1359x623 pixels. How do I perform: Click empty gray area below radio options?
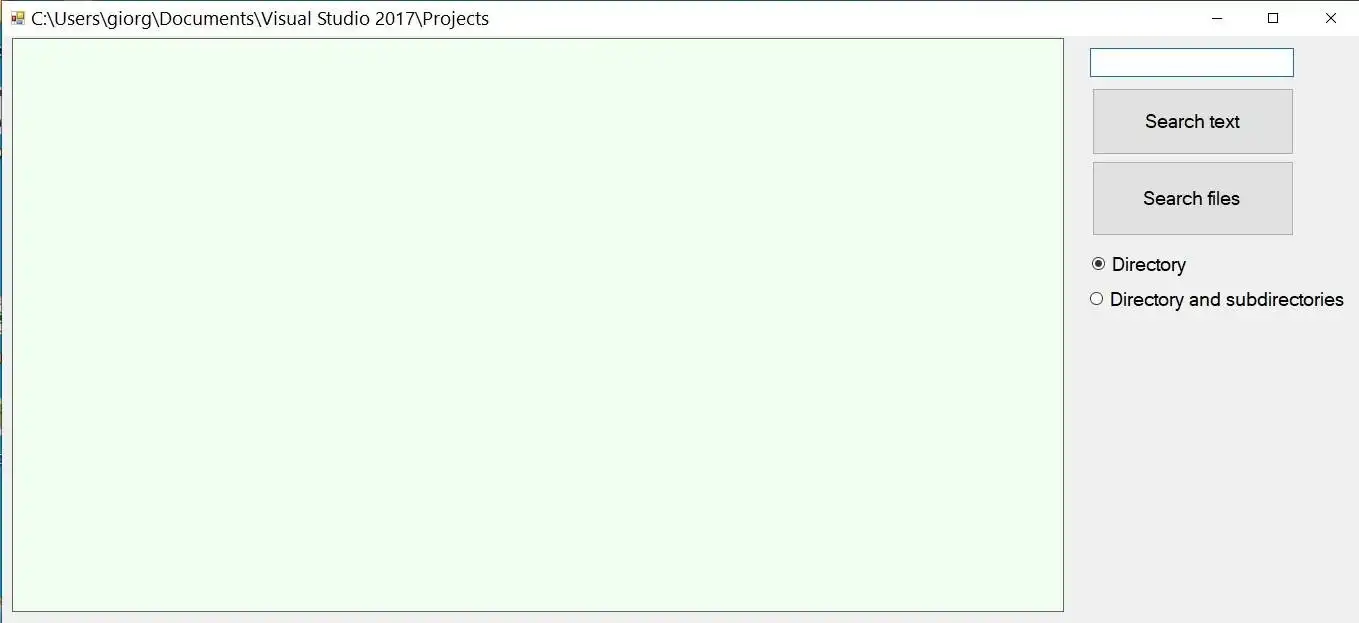coord(1212,460)
